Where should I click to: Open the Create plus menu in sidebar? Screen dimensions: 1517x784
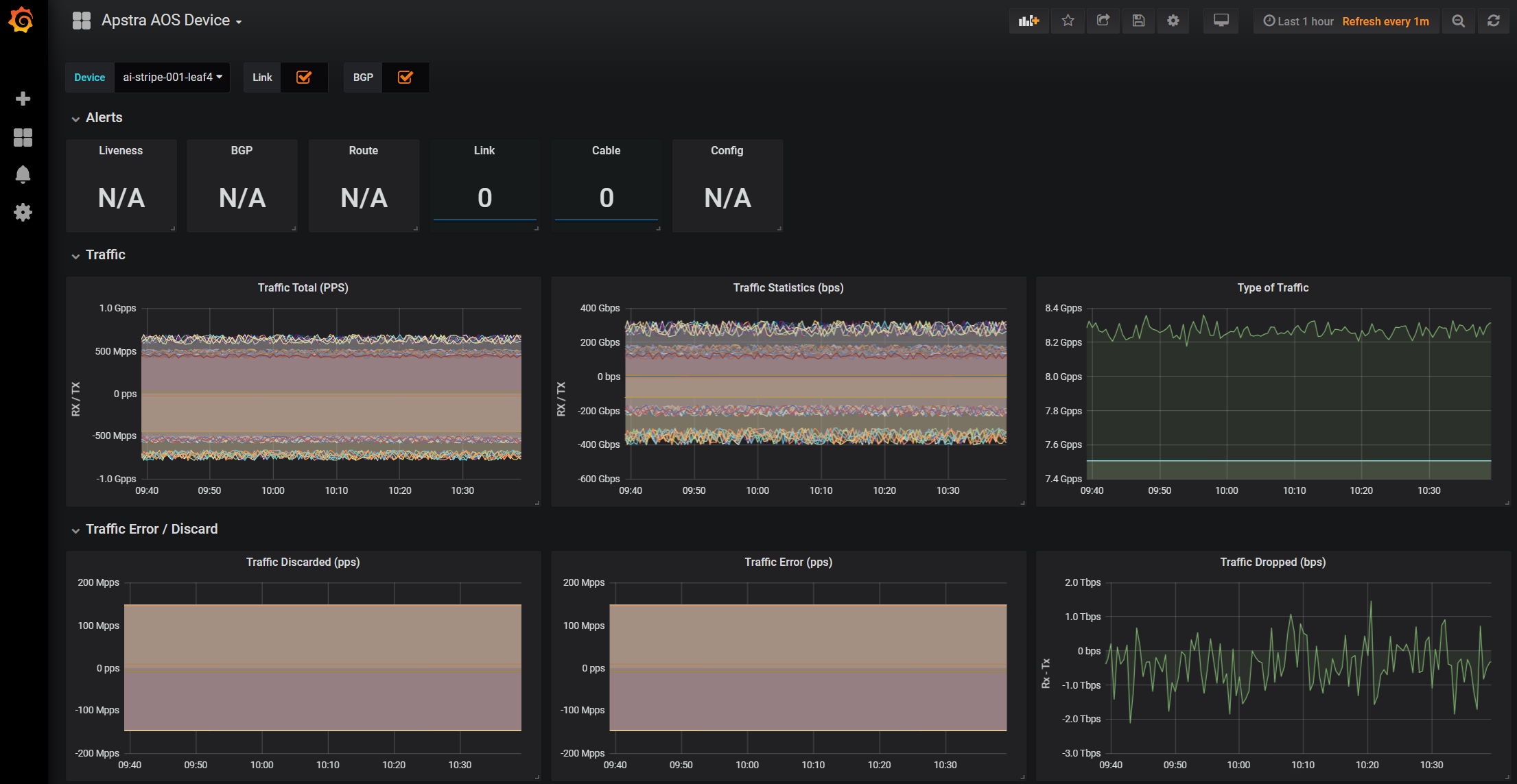click(x=23, y=99)
